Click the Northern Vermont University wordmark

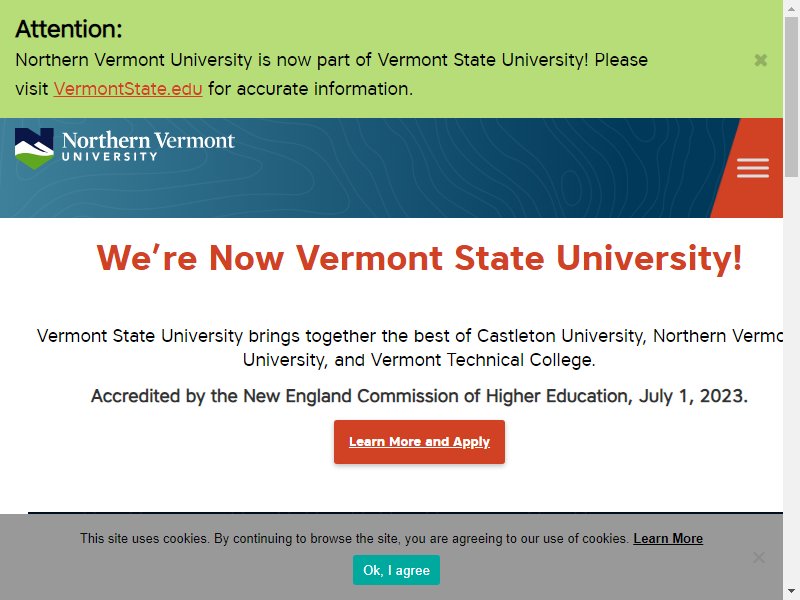pos(148,146)
